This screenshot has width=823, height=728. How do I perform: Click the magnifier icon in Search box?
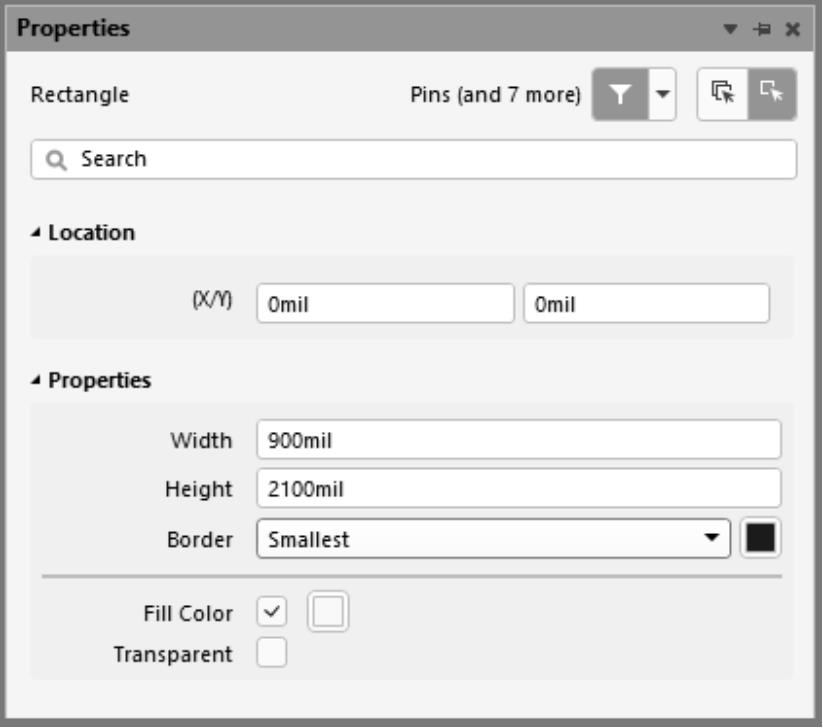pyautogui.click(x=55, y=159)
